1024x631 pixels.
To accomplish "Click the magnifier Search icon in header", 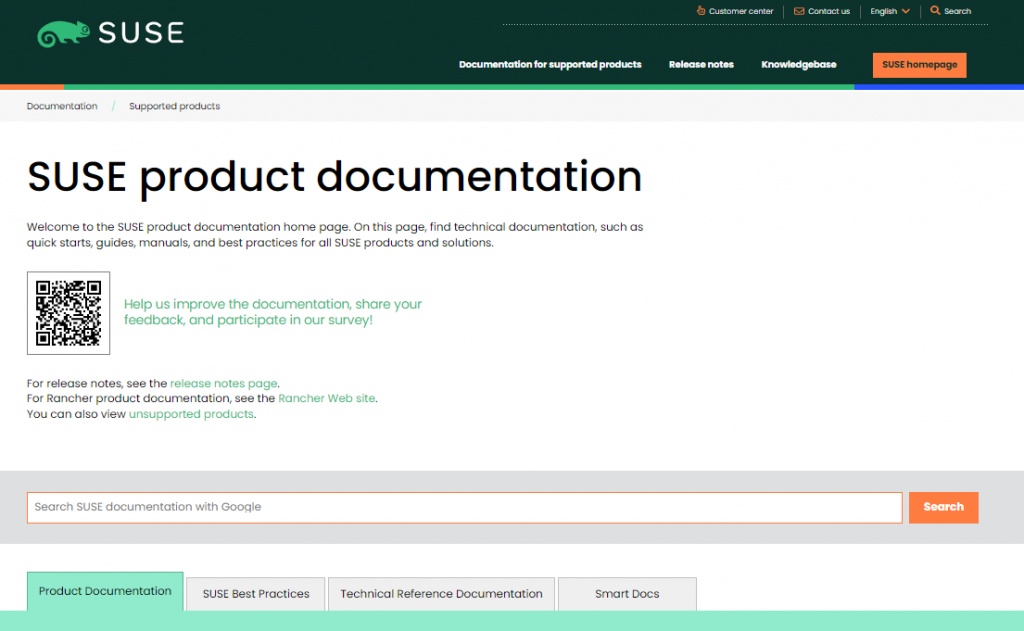I will [935, 11].
